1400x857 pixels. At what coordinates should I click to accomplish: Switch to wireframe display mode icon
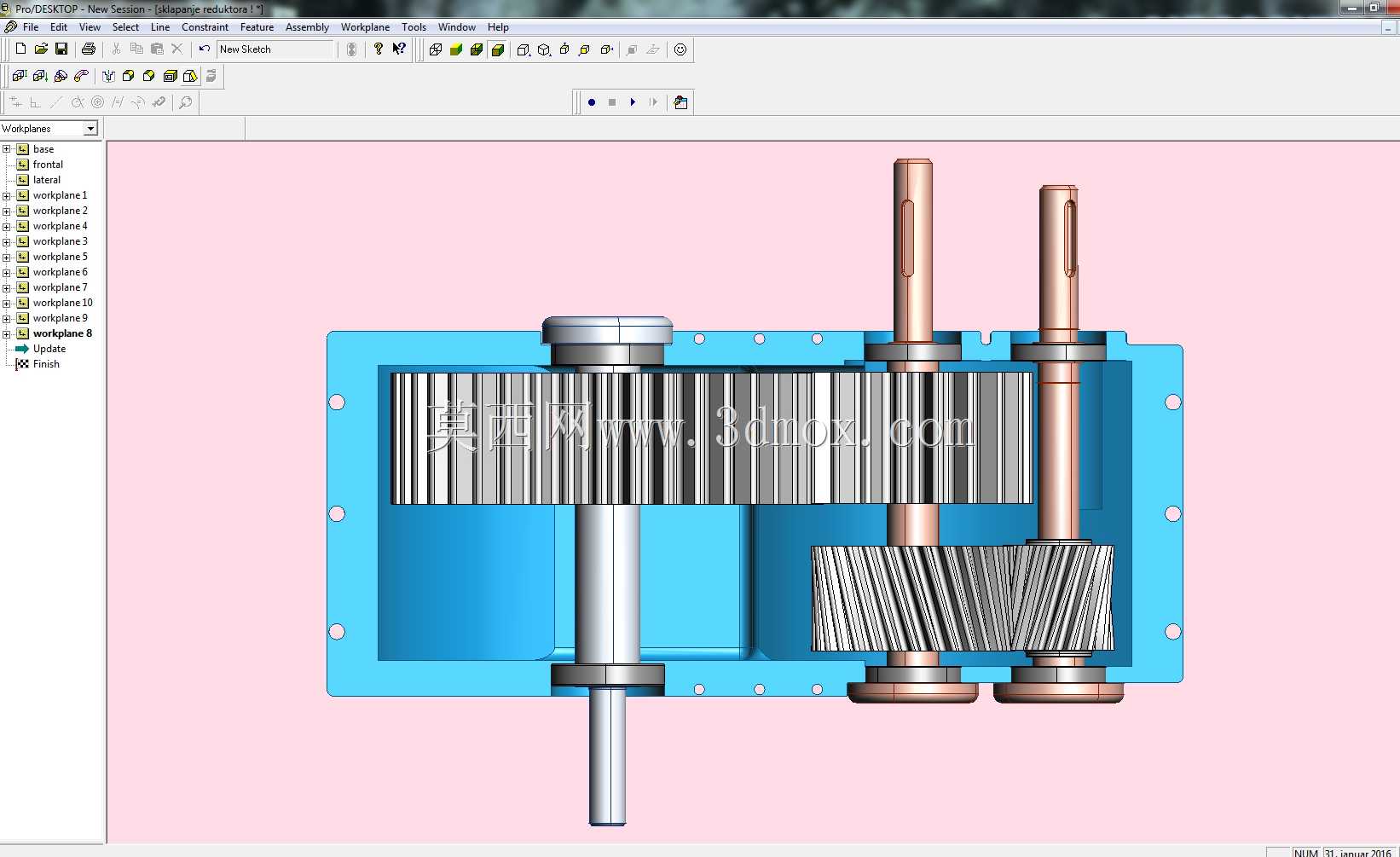tap(436, 49)
